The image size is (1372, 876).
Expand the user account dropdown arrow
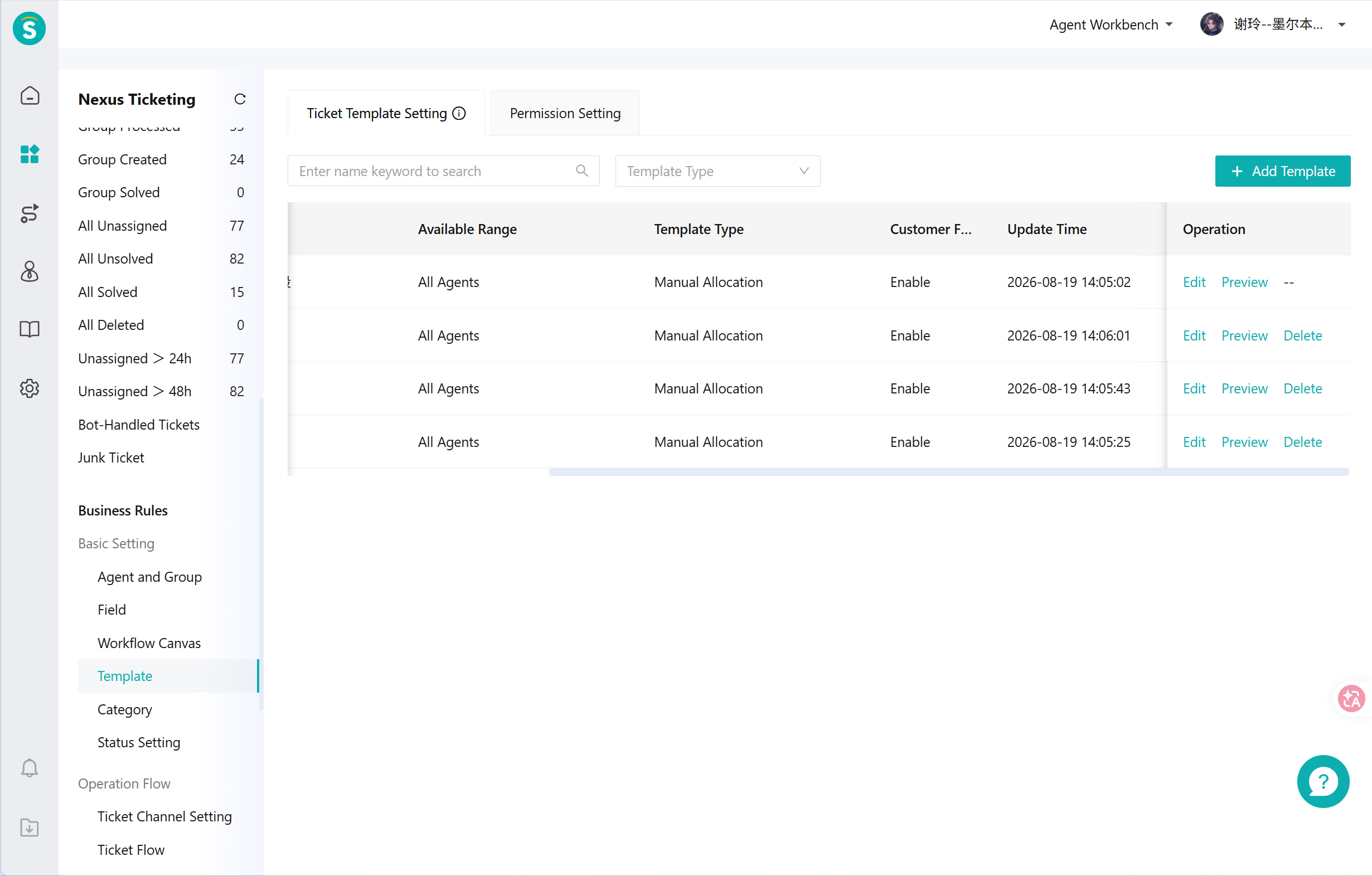point(1342,25)
